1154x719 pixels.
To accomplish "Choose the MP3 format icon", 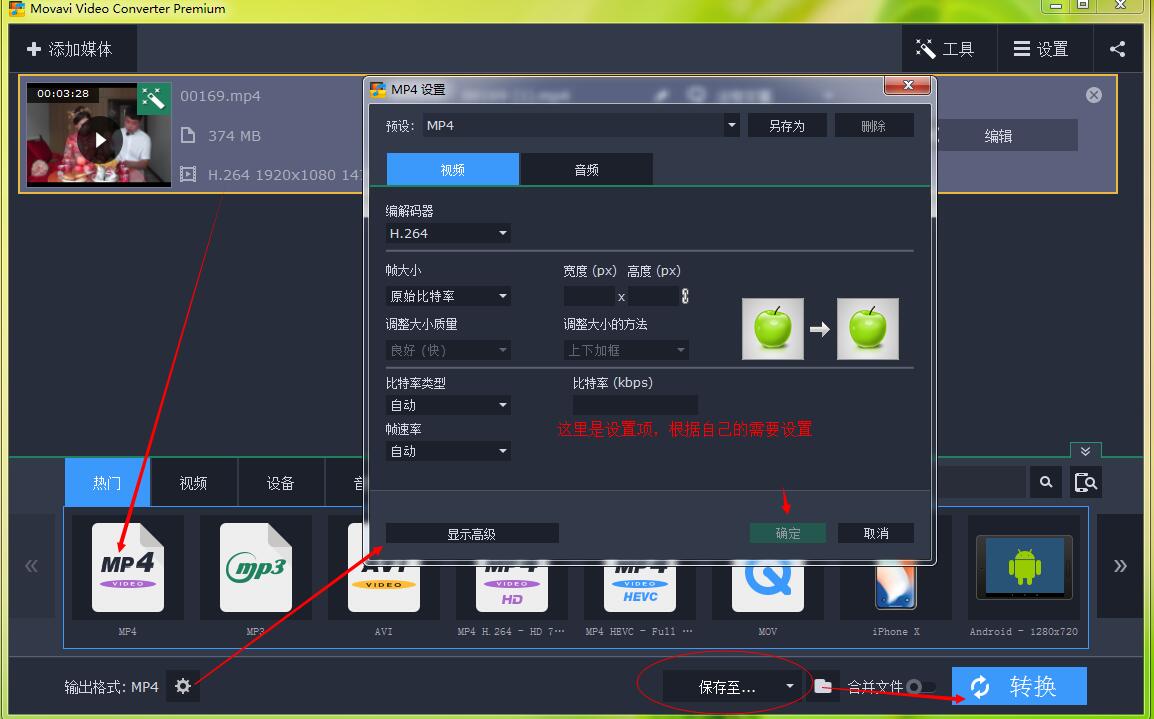I will coord(255,567).
